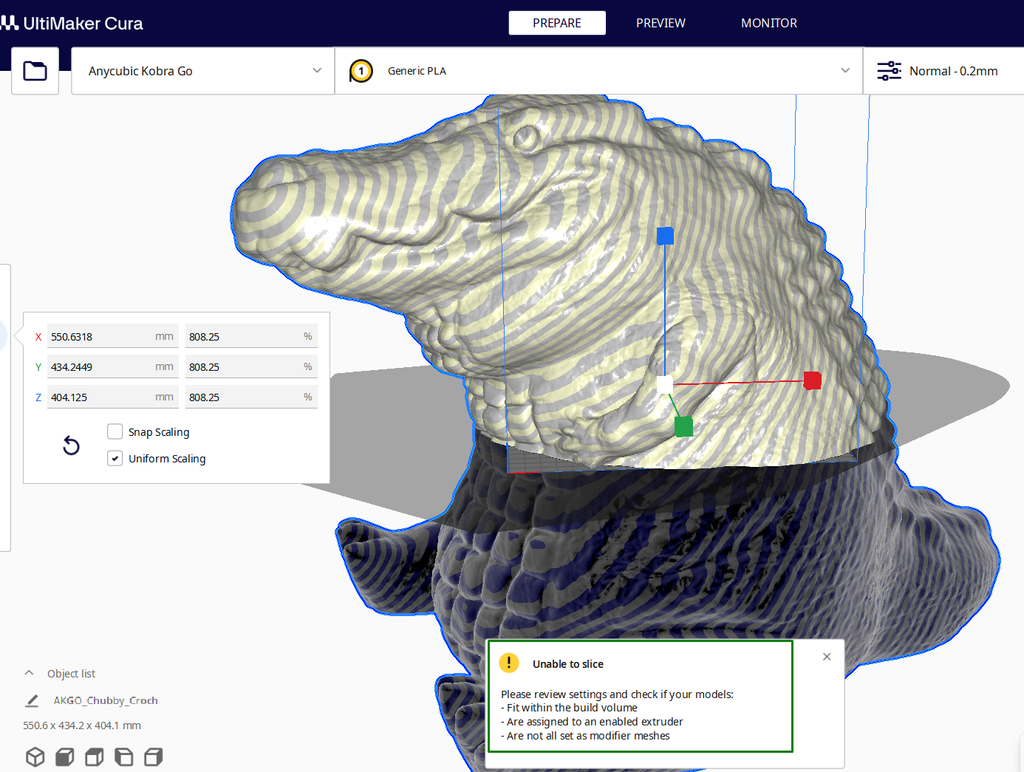Image resolution: width=1024 pixels, height=772 pixels.
Task: Select the left side view icon
Action: click(x=123, y=757)
